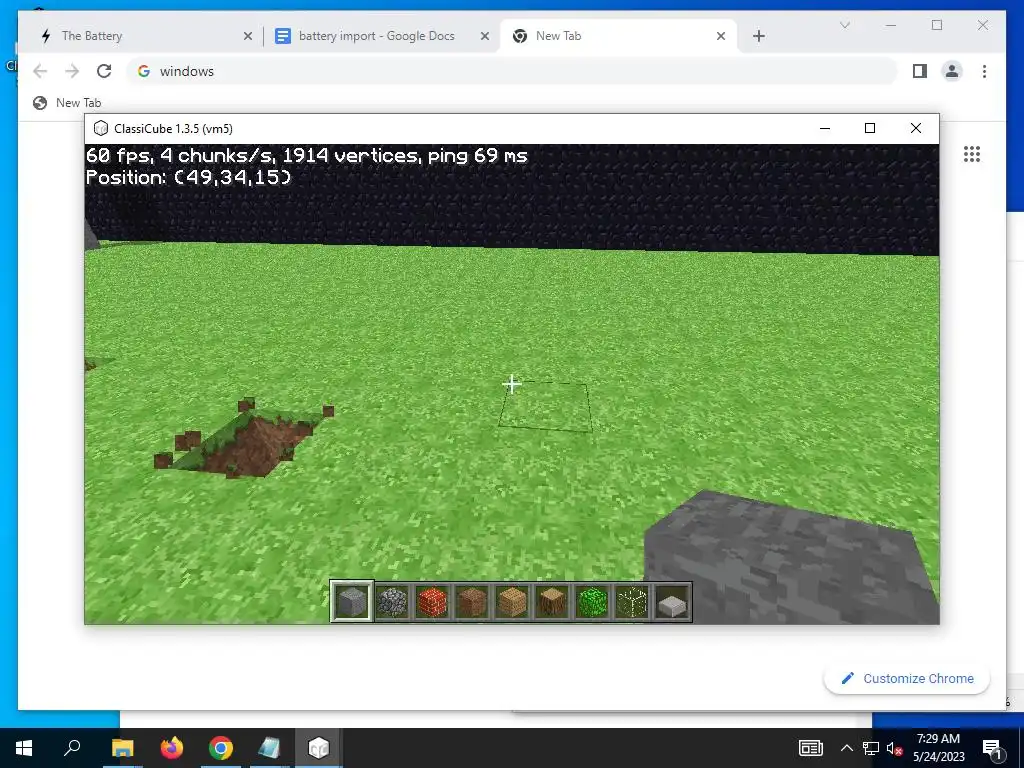
Task: Open Chrome from the taskbar
Action: click(221, 748)
